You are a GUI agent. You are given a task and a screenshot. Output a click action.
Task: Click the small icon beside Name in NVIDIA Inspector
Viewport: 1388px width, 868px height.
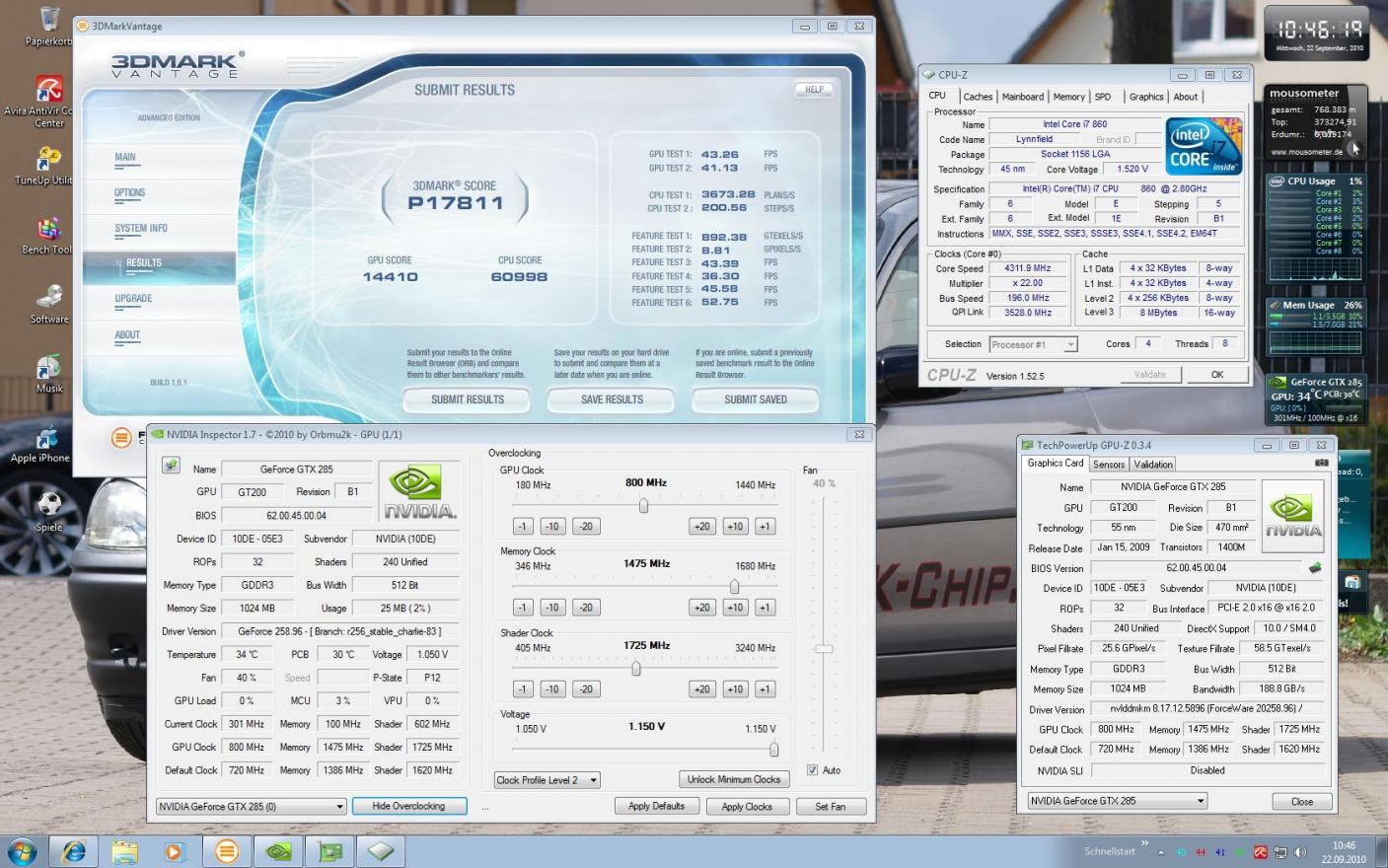171,466
